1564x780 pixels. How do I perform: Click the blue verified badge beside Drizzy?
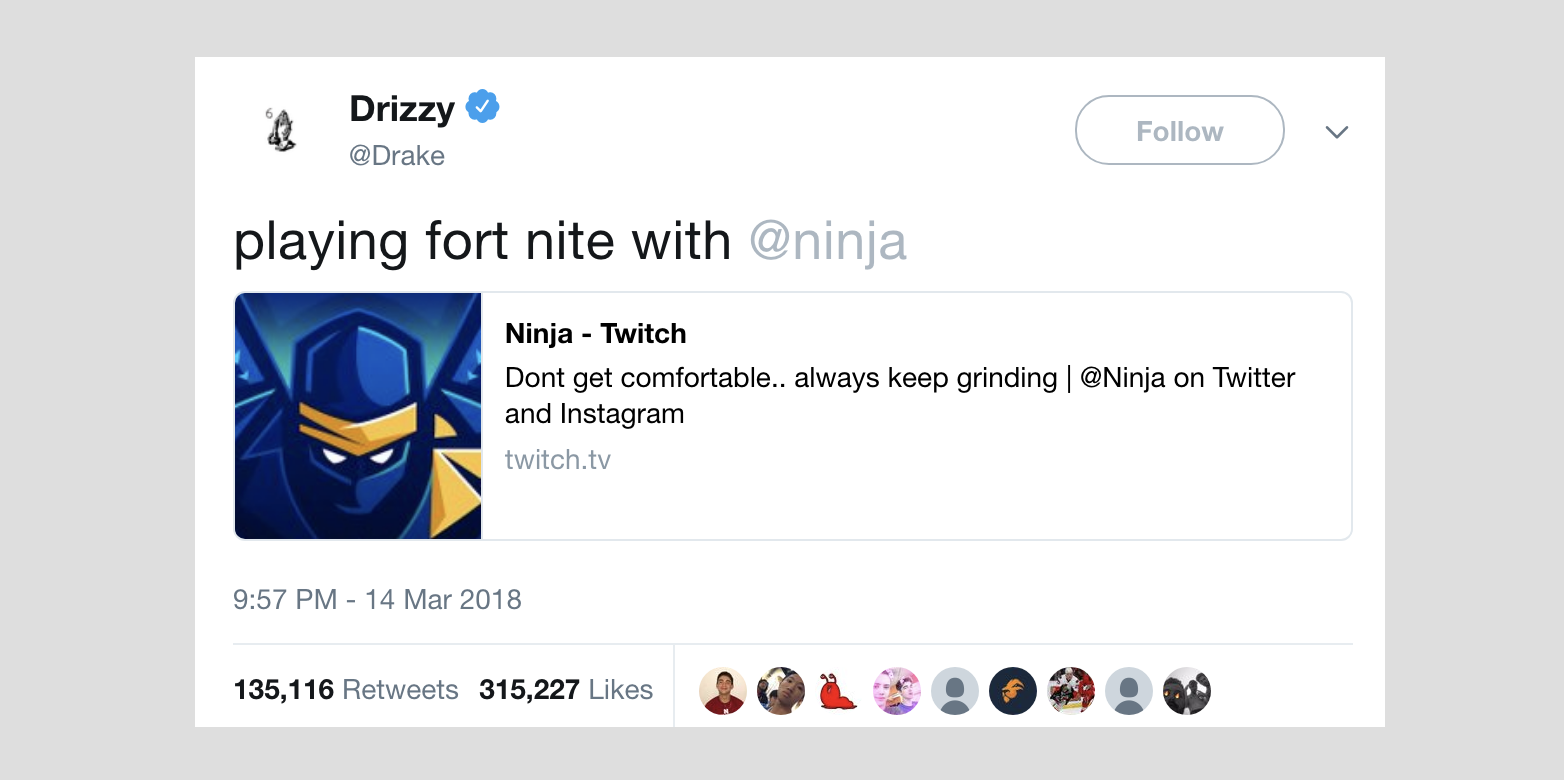483,107
